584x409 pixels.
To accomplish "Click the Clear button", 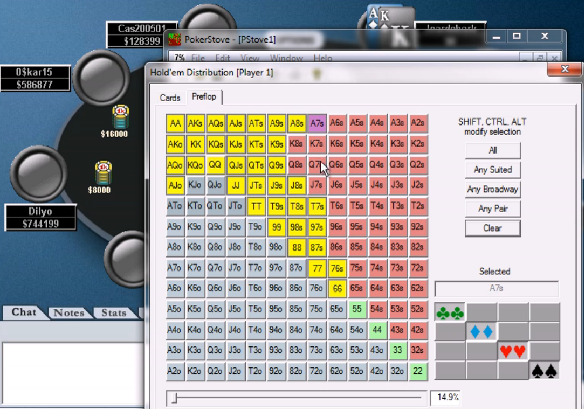I will 492,228.
